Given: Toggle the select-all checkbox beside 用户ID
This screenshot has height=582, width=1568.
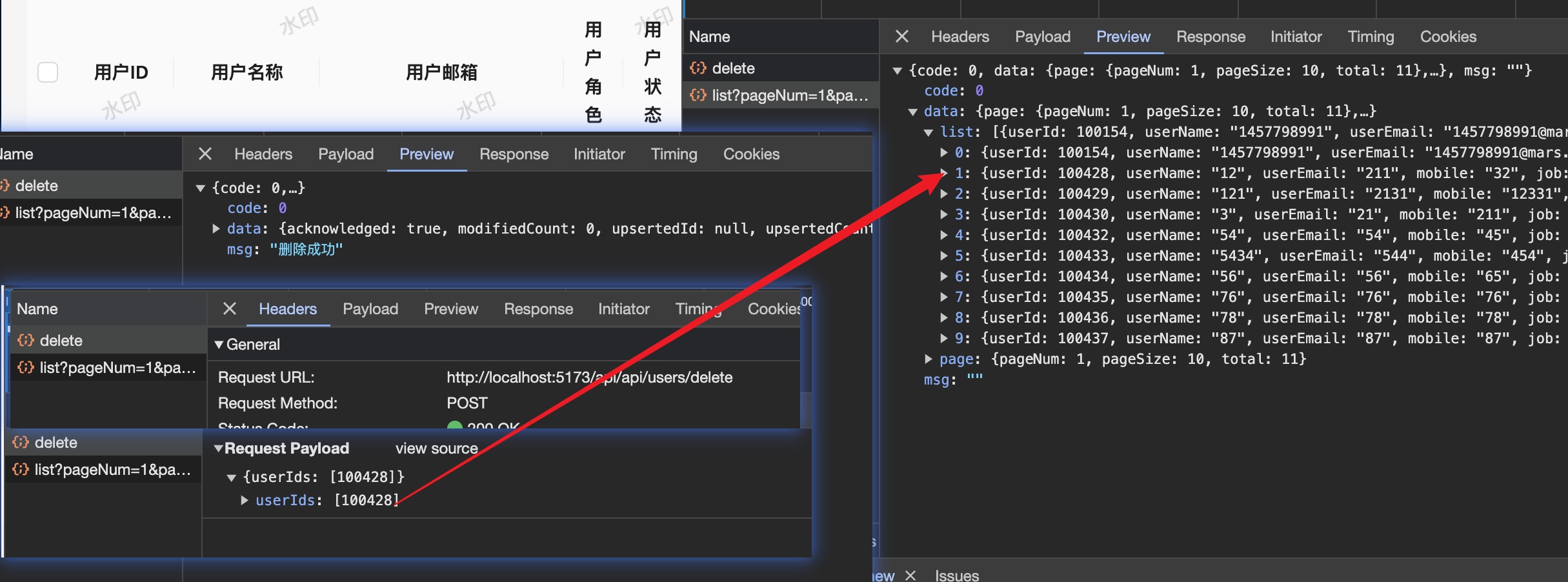Looking at the screenshot, I should (48, 72).
